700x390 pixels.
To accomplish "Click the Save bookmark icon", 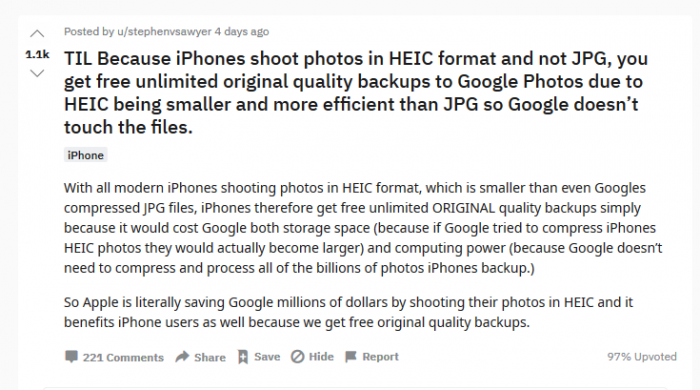I will click(x=243, y=357).
